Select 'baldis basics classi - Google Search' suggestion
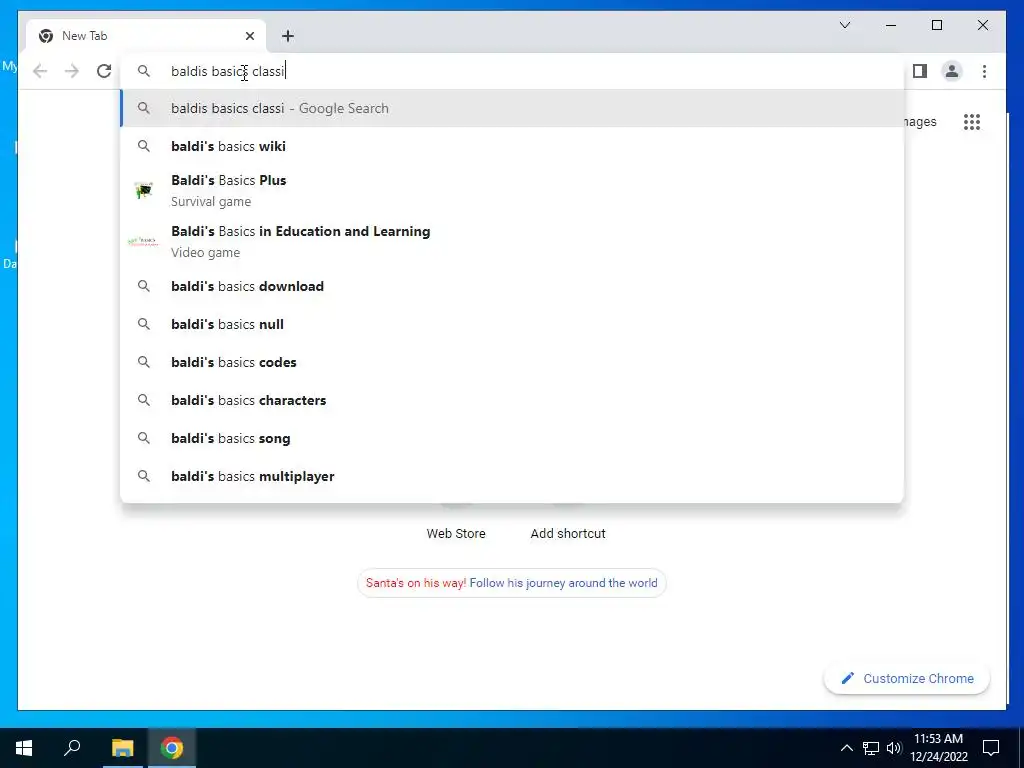1024x768 pixels. click(513, 108)
